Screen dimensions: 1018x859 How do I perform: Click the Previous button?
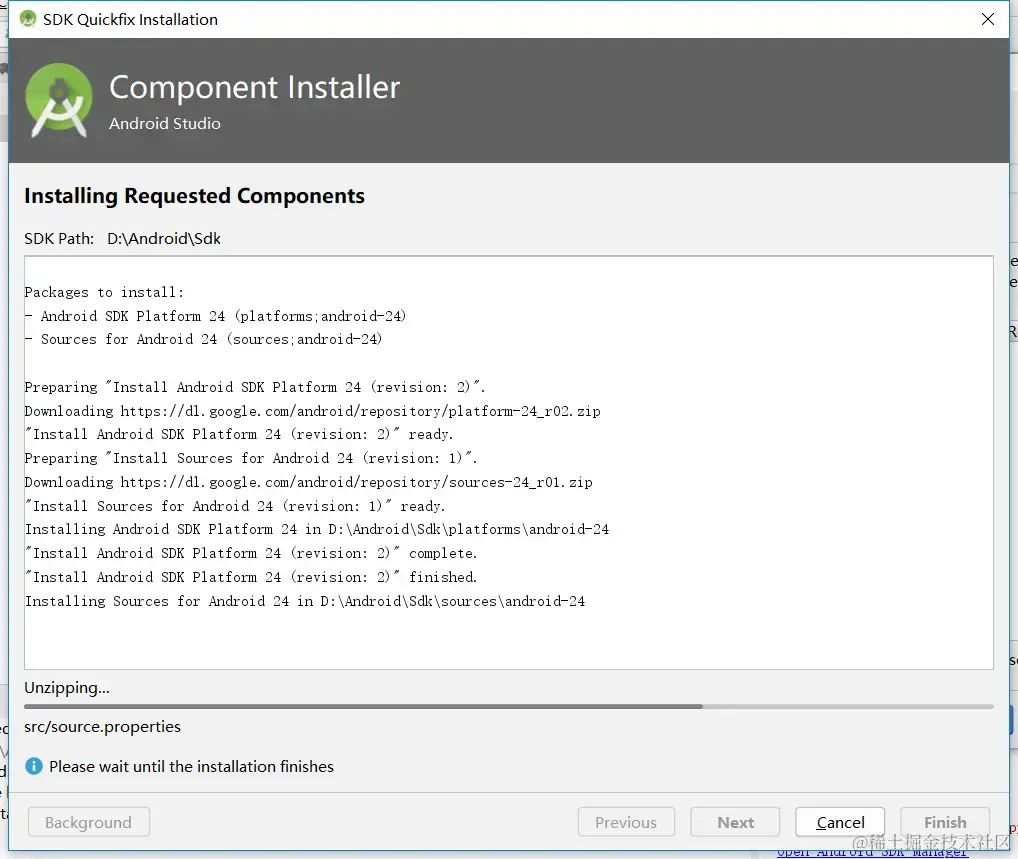626,822
